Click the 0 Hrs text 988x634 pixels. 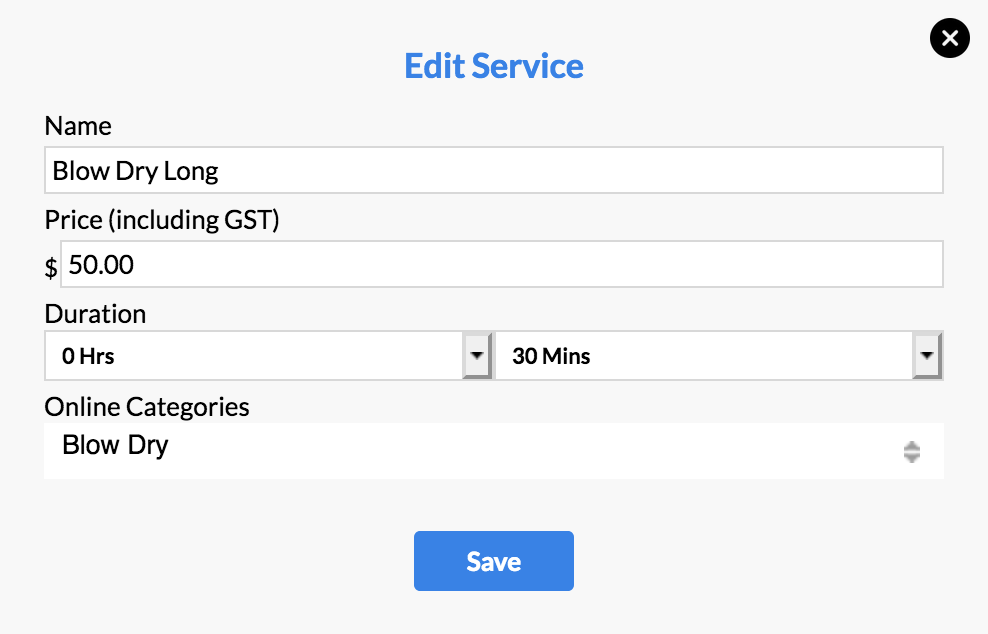[88, 356]
